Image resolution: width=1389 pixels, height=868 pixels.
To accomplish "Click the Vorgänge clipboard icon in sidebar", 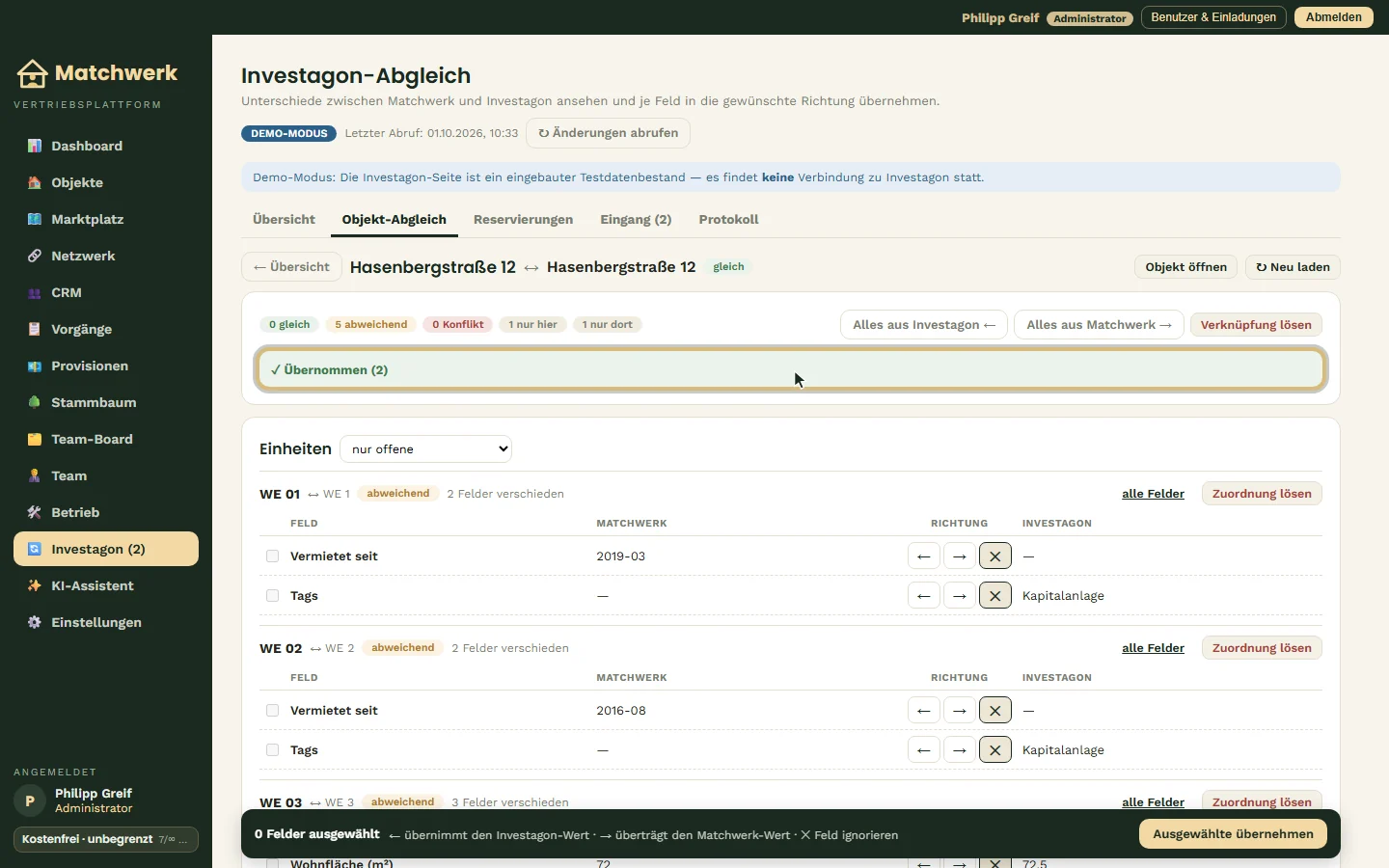I will pyautogui.click(x=35, y=329).
